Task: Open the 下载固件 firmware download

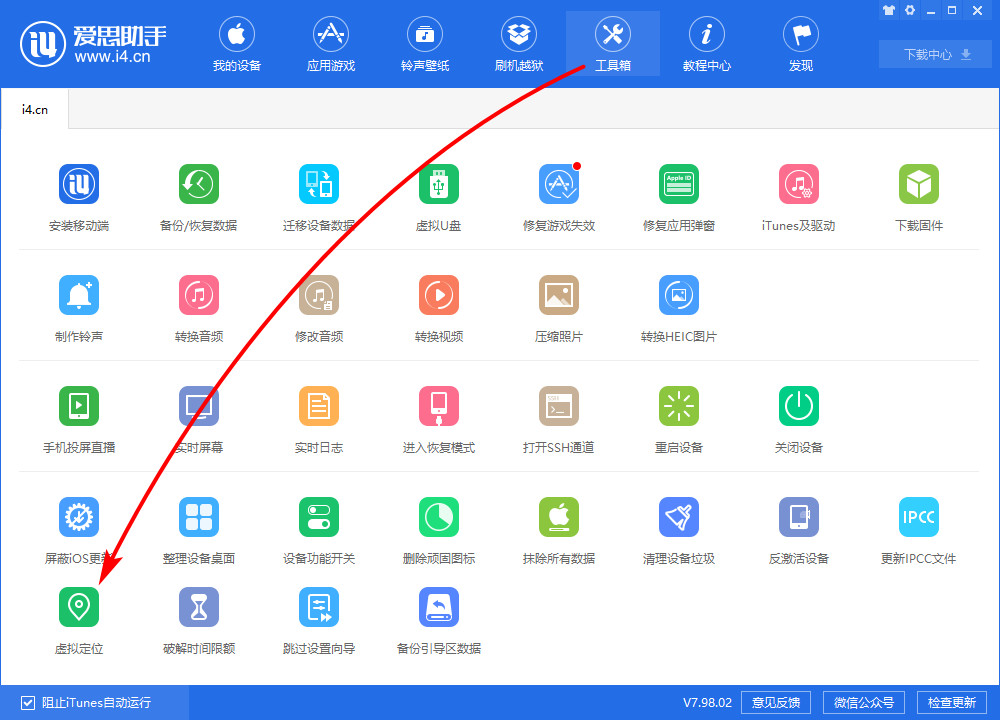Action: click(x=918, y=185)
